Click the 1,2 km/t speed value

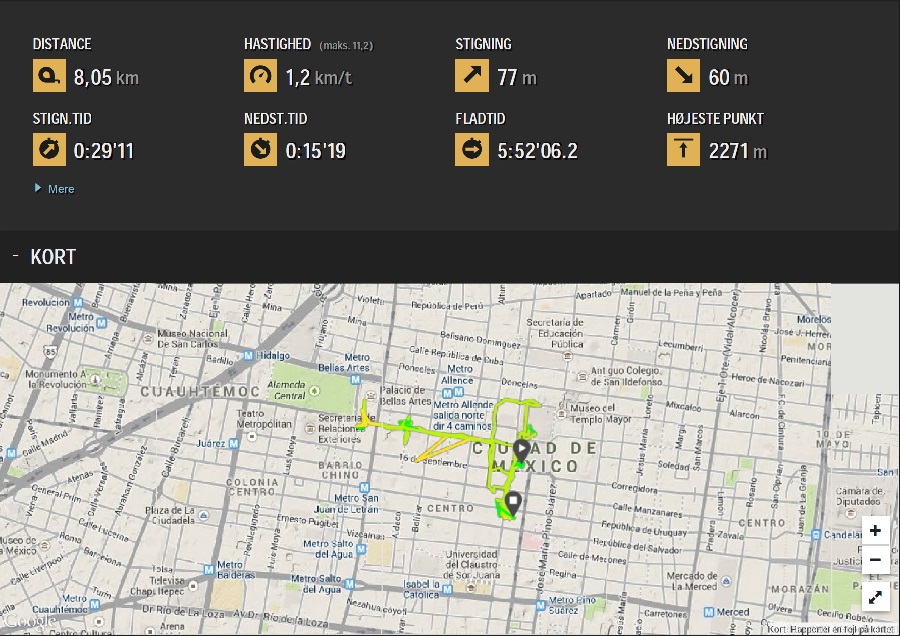319,77
